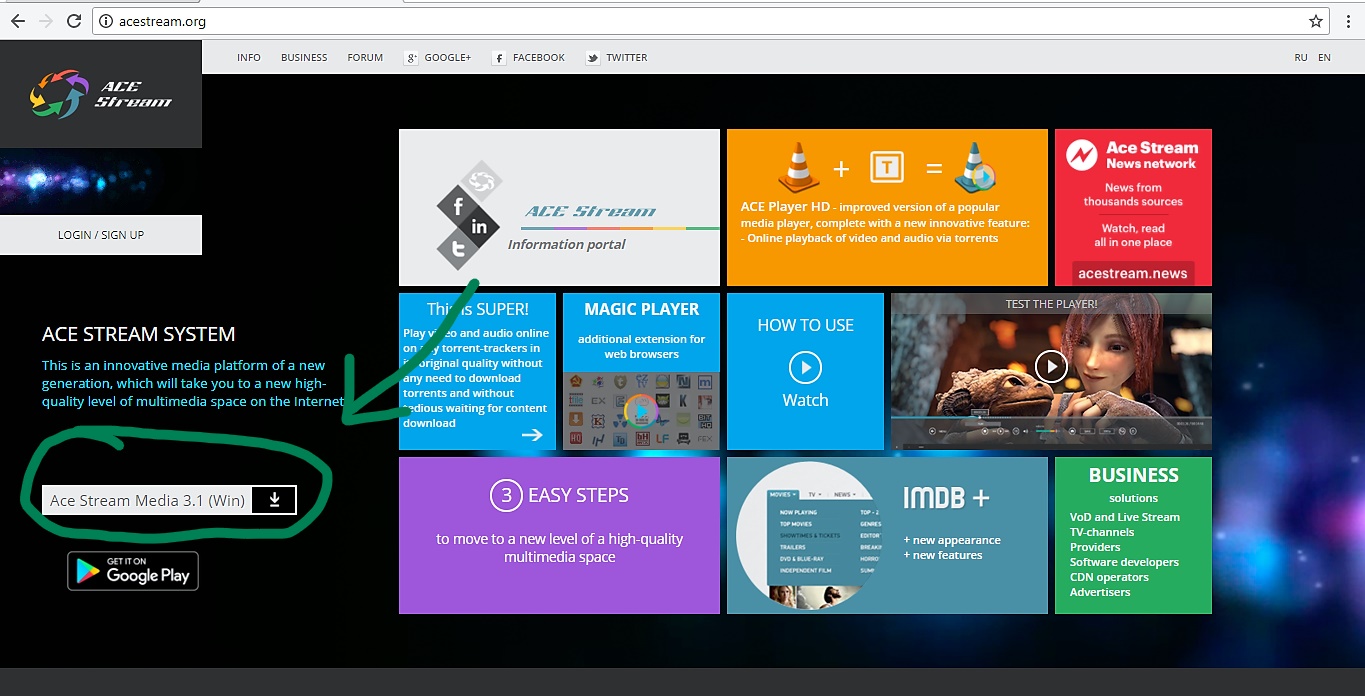Go to the FORUM link
This screenshot has width=1365, height=696.
[365, 58]
